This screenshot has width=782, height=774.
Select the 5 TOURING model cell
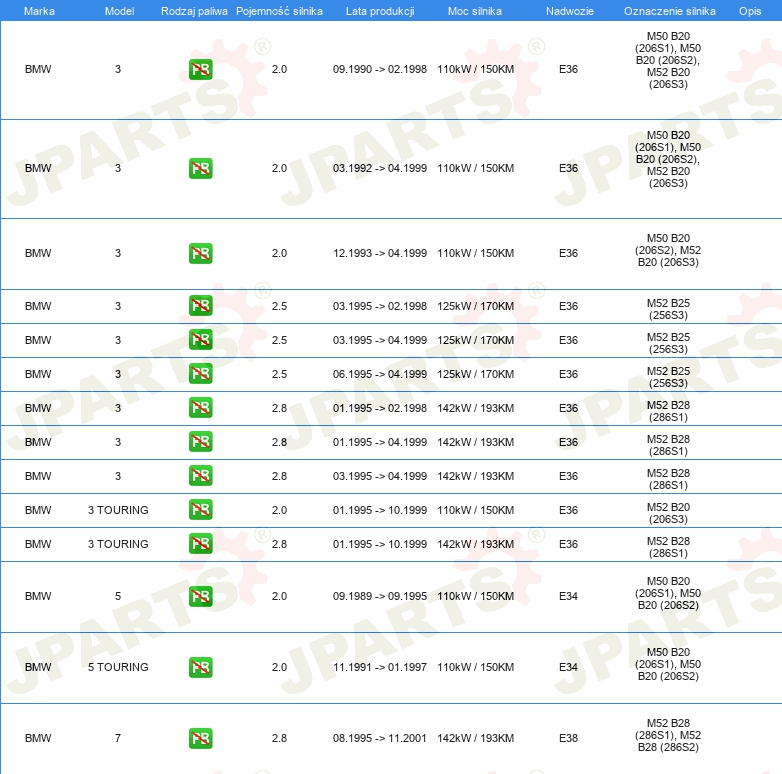[118, 667]
